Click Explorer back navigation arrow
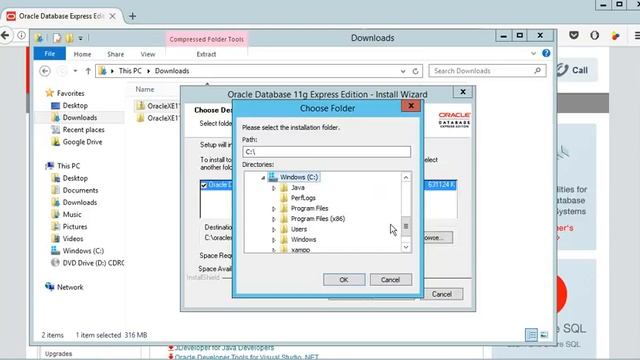Image resolution: width=640 pixels, height=360 pixels. (x=45, y=71)
